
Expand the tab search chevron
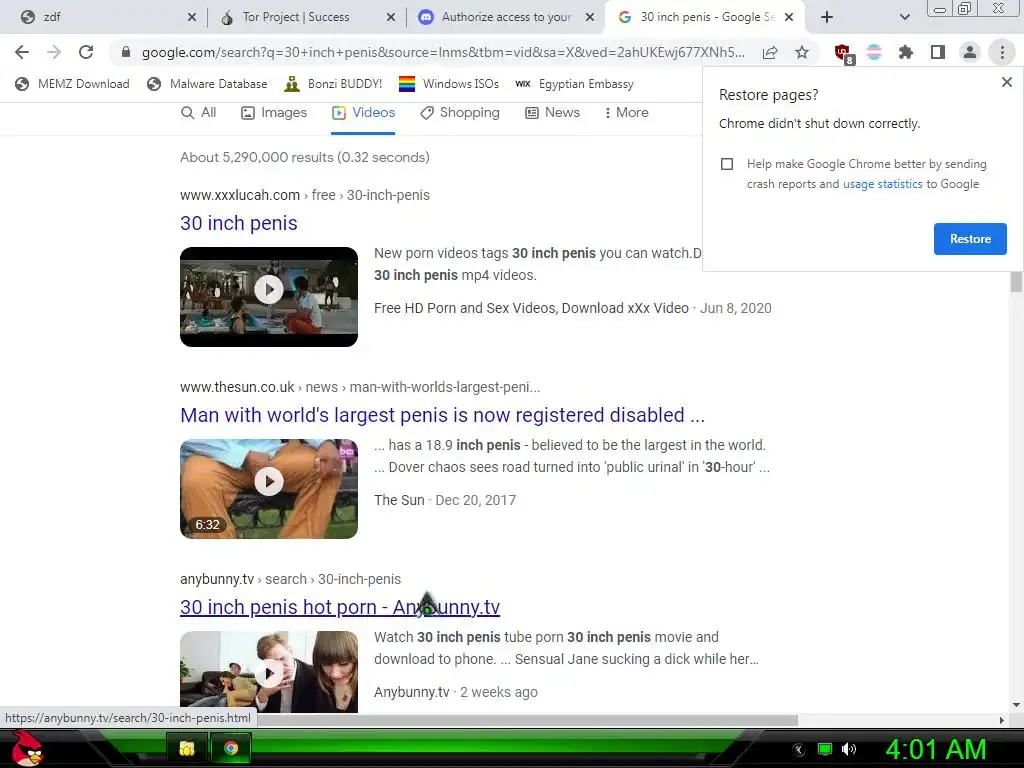pyautogui.click(x=904, y=17)
